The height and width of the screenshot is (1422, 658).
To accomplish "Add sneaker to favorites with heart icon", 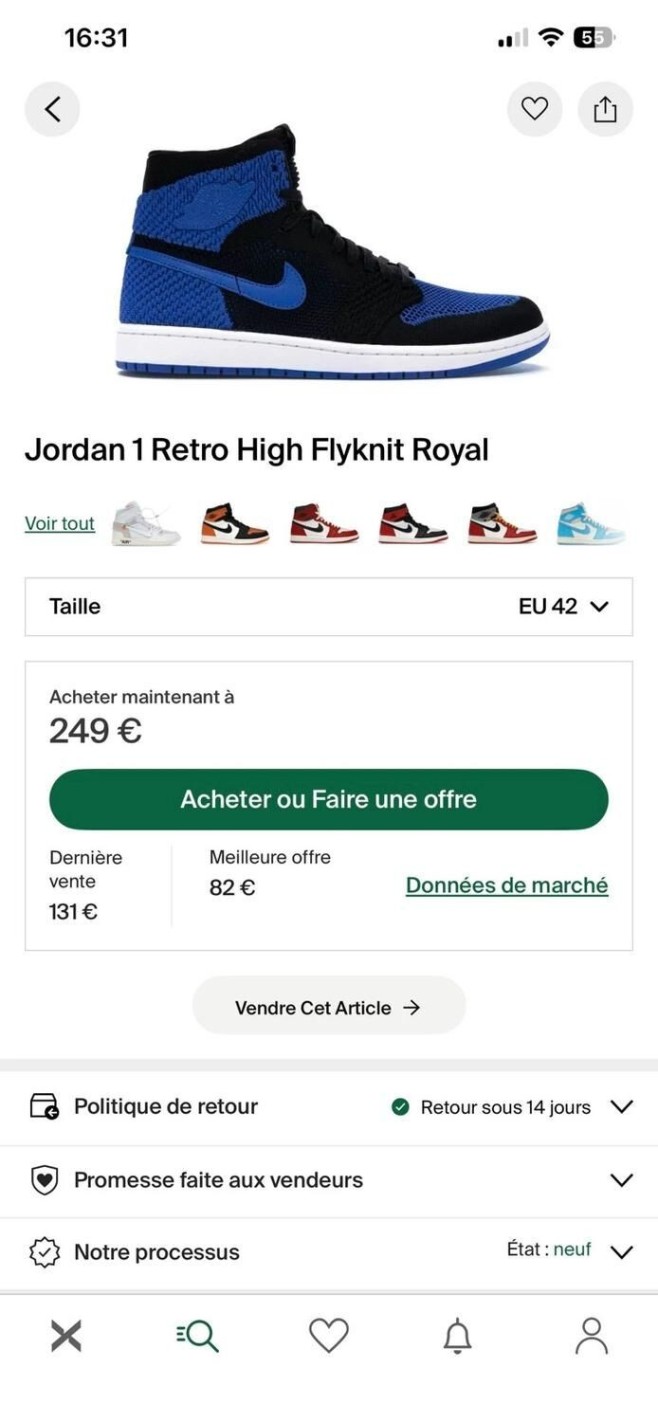I will pyautogui.click(x=535, y=109).
